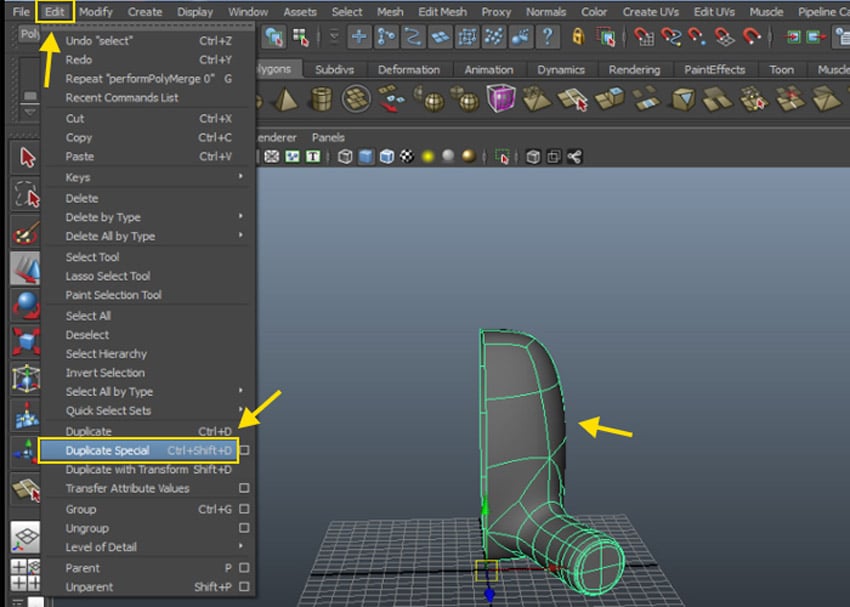Click the polygon cylinder shelf icon
The height and width of the screenshot is (607, 850).
[x=320, y=99]
